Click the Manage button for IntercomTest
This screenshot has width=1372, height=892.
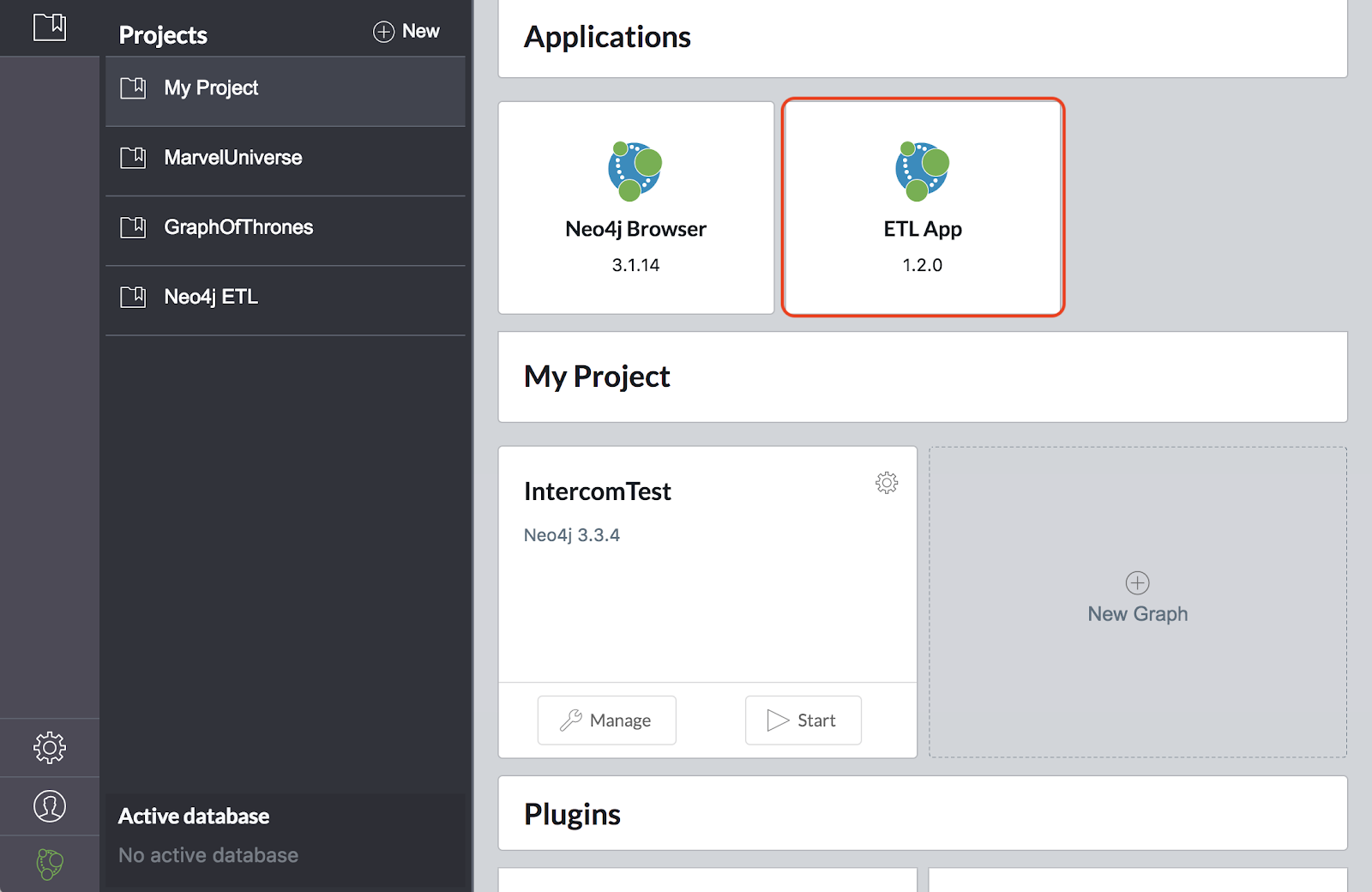(x=607, y=720)
